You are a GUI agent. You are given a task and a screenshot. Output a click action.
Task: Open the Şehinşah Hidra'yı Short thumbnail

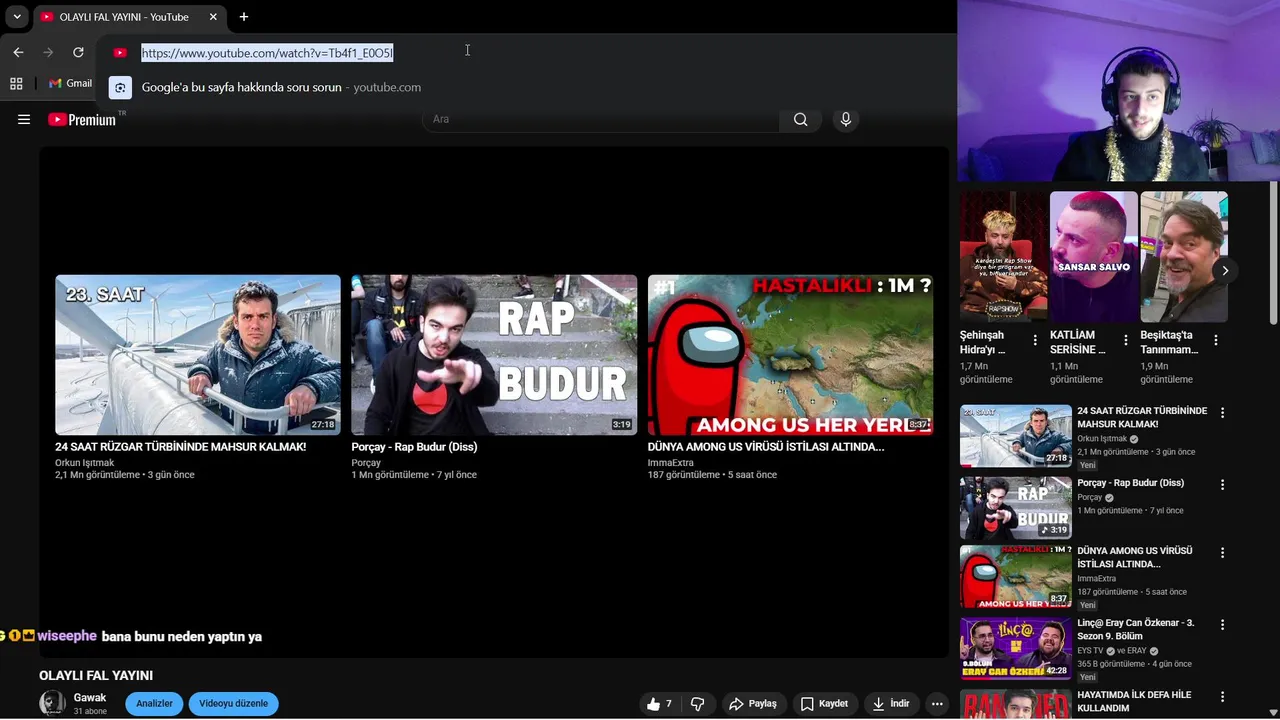[1004, 257]
